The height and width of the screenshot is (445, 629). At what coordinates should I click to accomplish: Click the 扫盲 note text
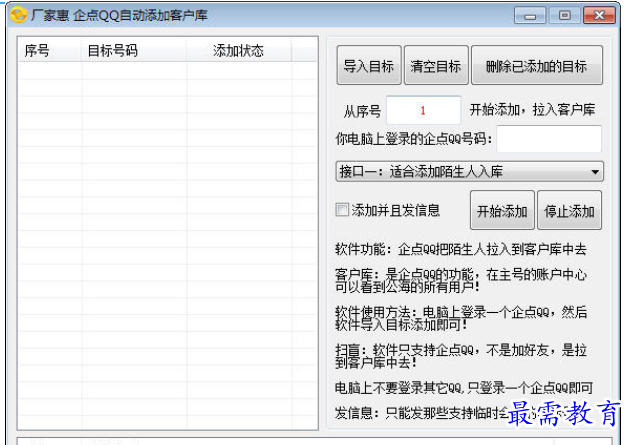pyautogui.click(x=461, y=356)
